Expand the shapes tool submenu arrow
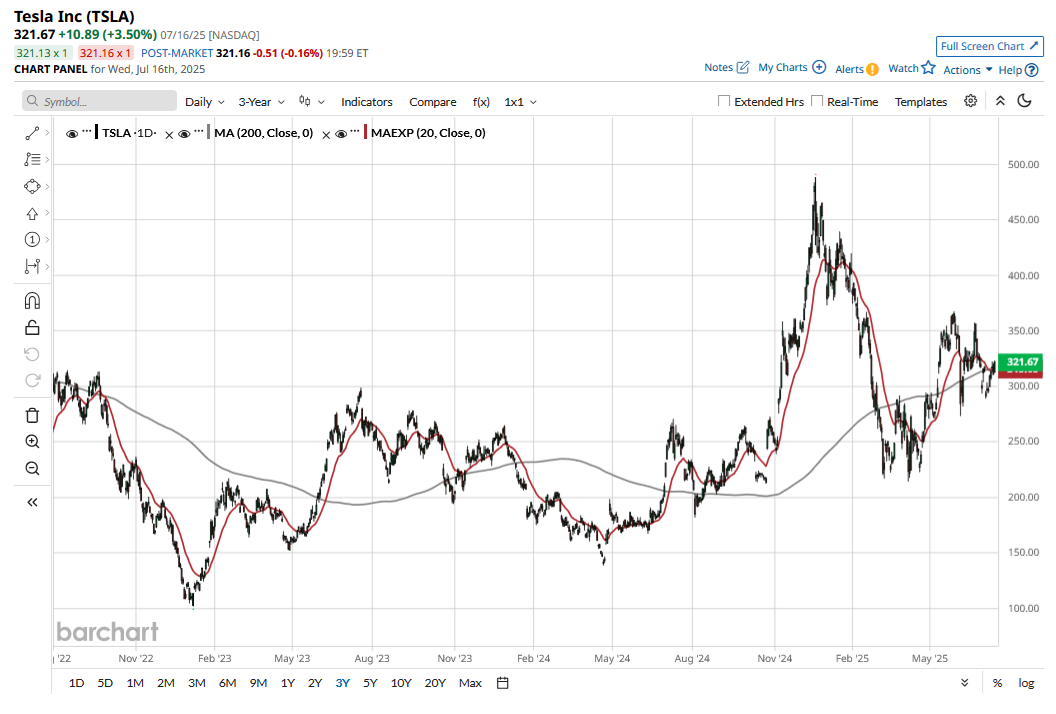Viewport: 1056px width, 714px height. 47,186
